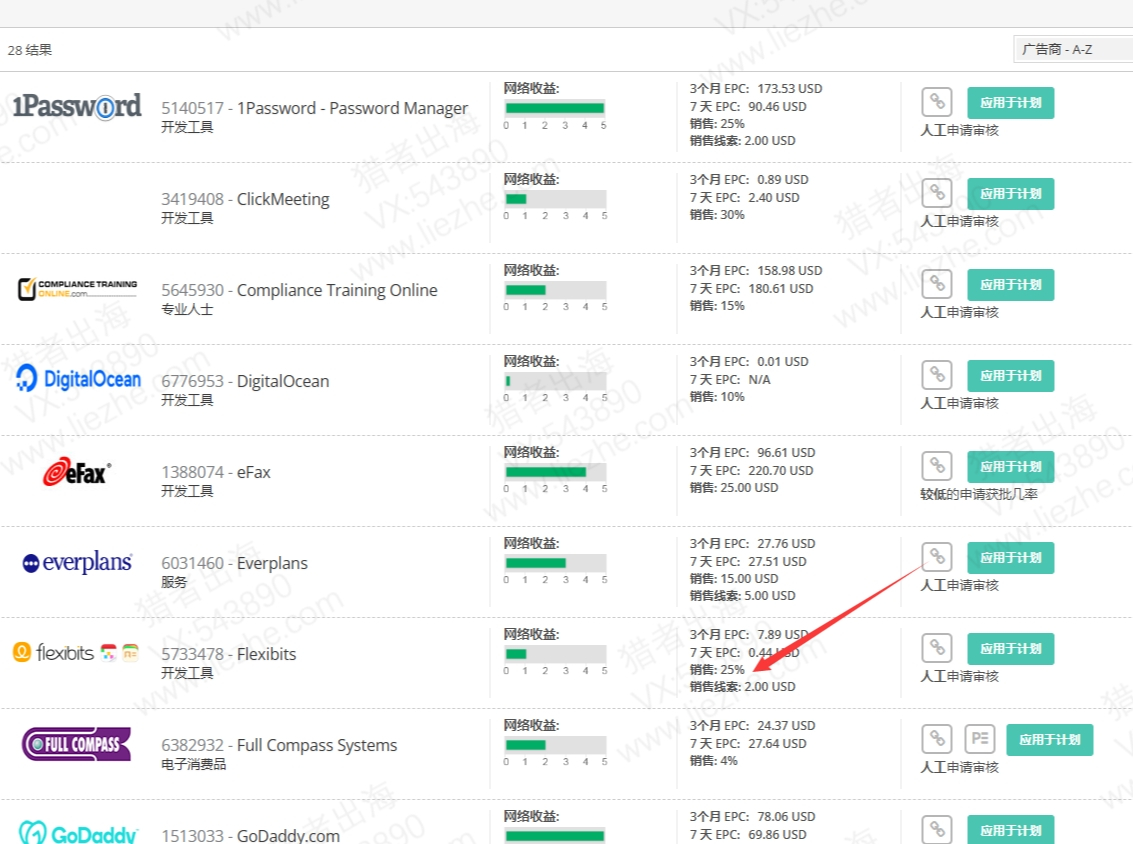The width and height of the screenshot is (1133, 844).
Task: Click the network earnings bar for 1Password
Action: tap(555, 108)
